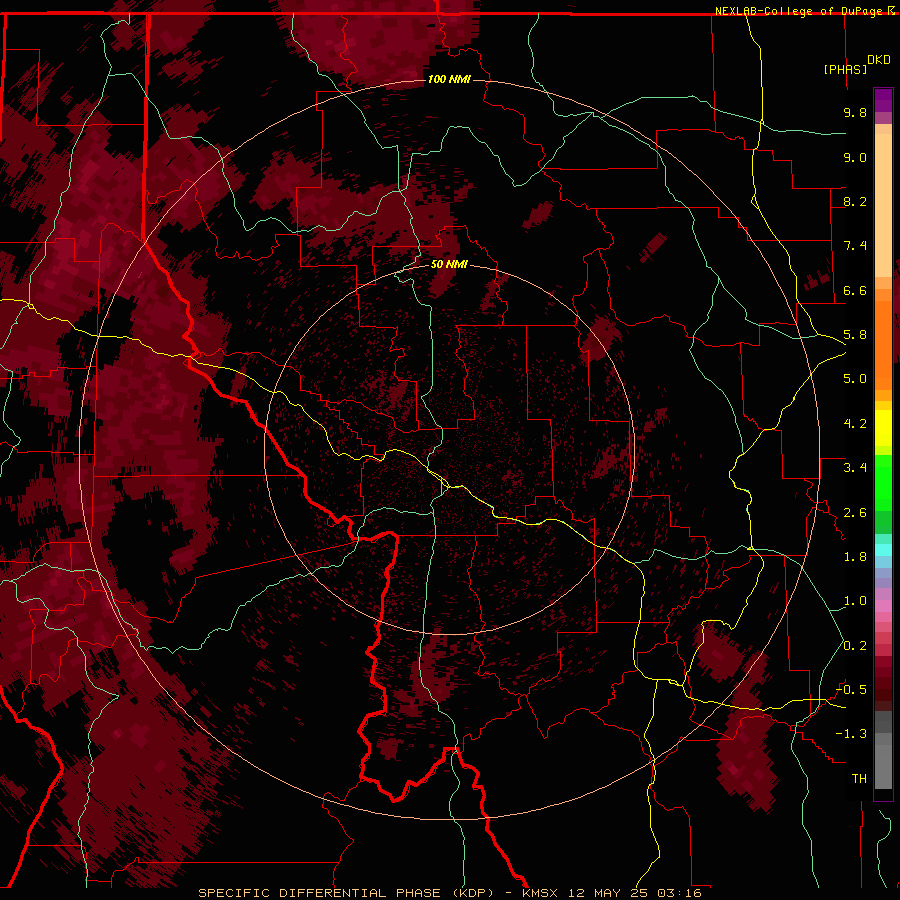Click the [PHAS] units label
Image resolution: width=900 pixels, height=900 pixels.
845,69
